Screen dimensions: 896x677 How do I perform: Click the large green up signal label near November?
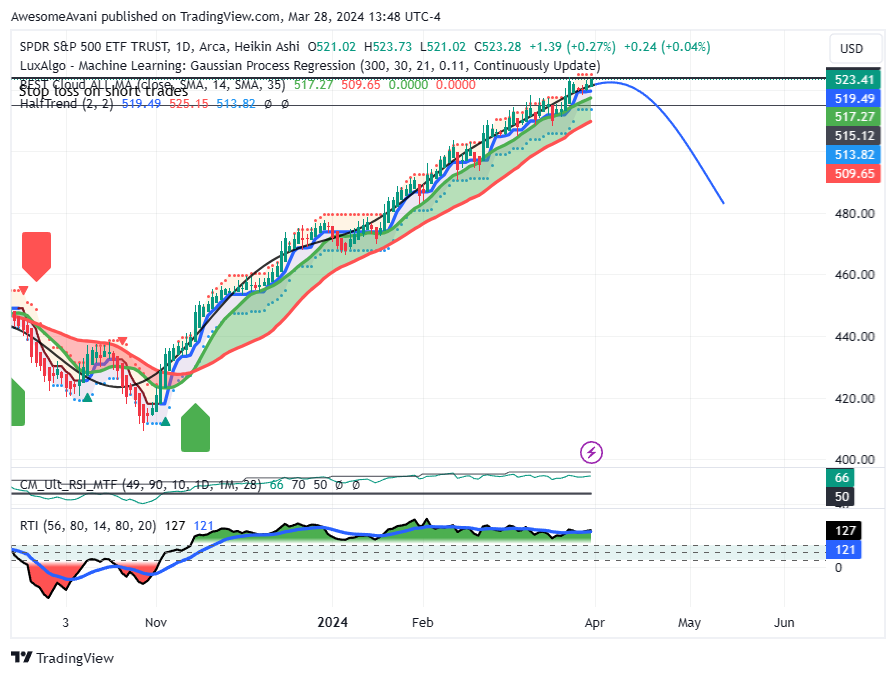(195, 427)
